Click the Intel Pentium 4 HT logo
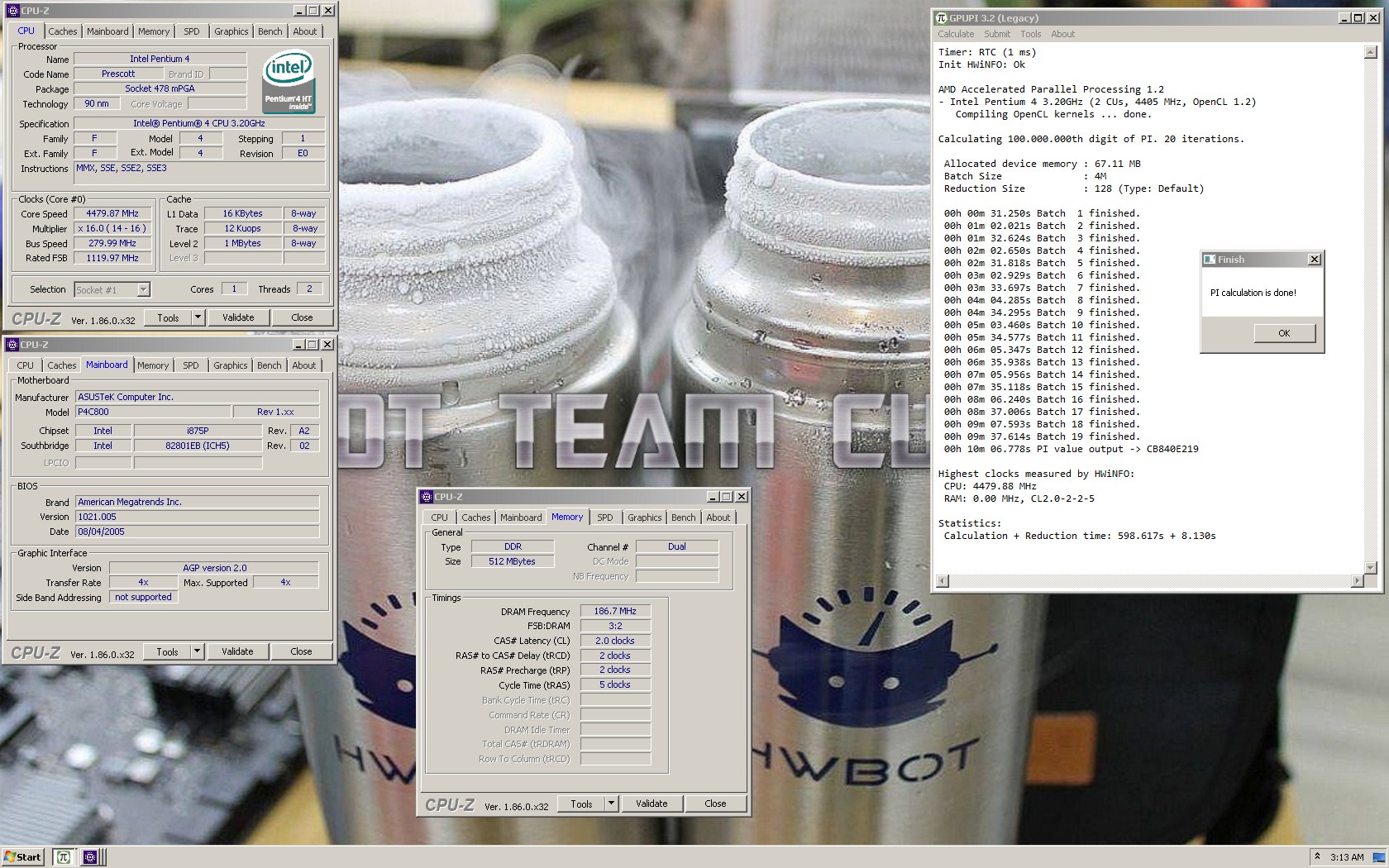Screen dimensions: 1389x868 point(289,82)
